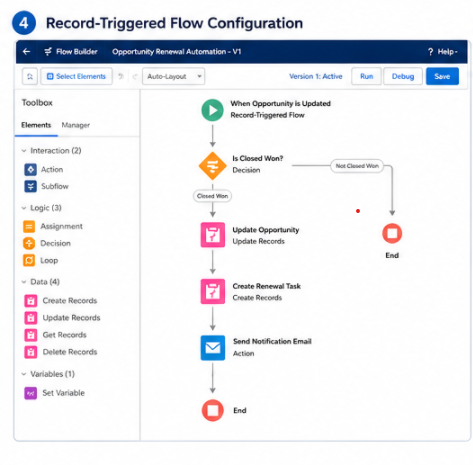Select the Action element icon
This screenshot has width=473, height=465.
pyautogui.click(x=31, y=170)
